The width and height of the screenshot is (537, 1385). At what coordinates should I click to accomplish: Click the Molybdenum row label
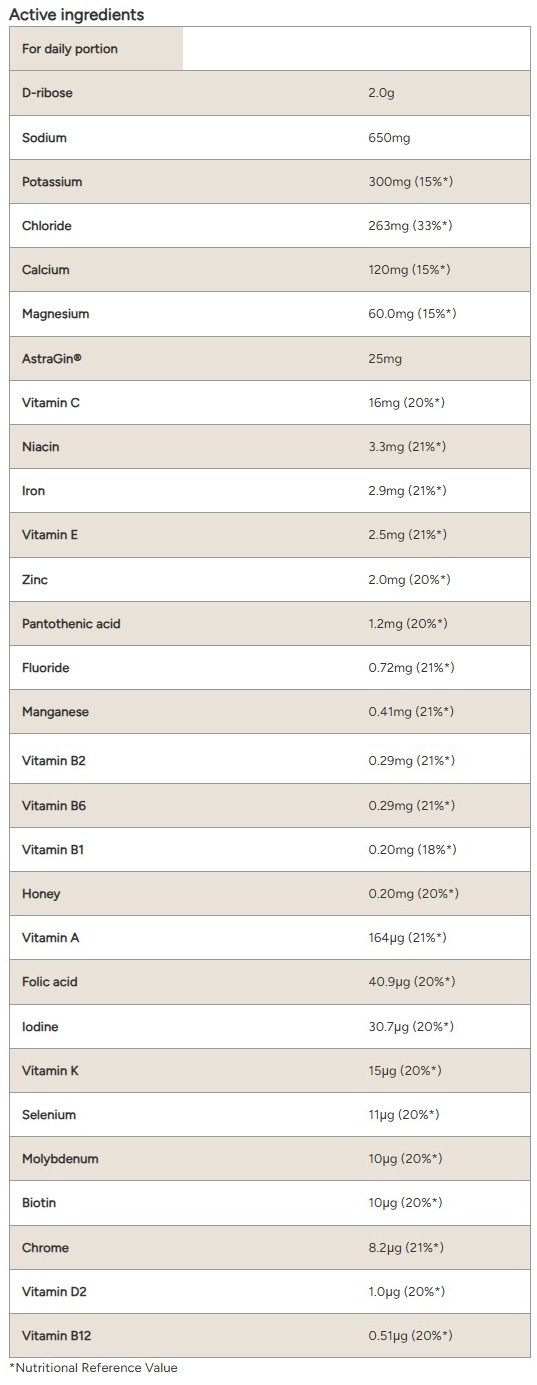(60, 1159)
